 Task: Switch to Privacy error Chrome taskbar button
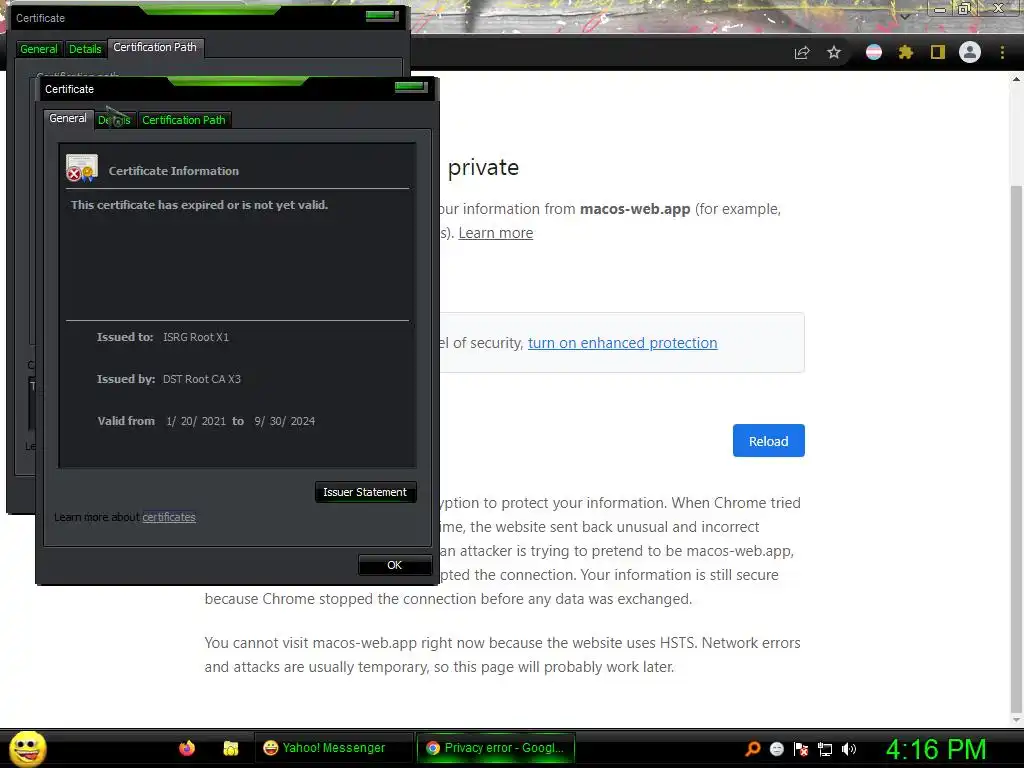[x=496, y=748]
